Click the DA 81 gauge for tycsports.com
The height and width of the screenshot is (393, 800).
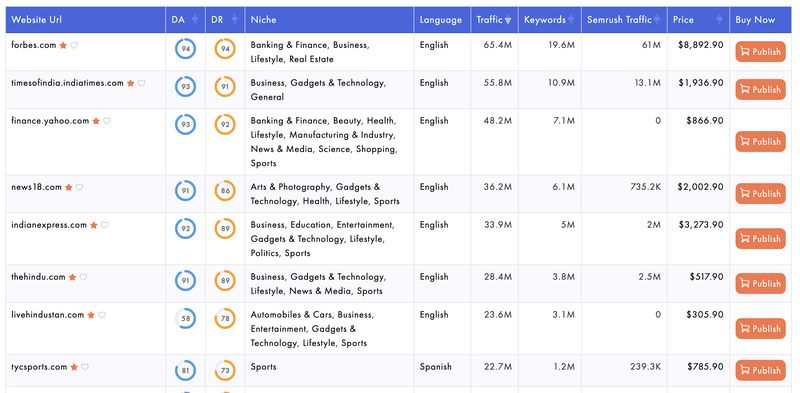pos(185,371)
